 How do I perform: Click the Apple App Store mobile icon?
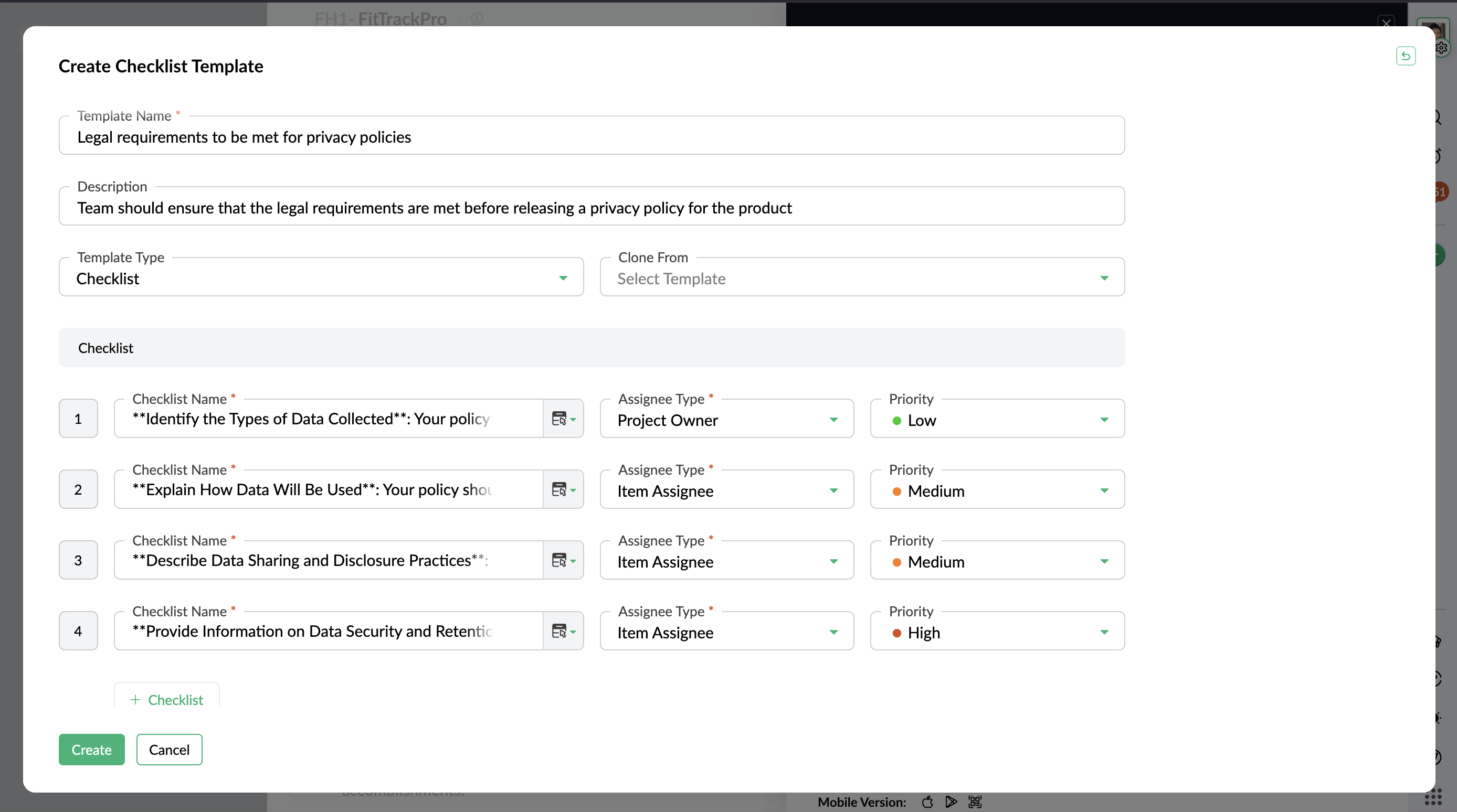[x=927, y=802]
